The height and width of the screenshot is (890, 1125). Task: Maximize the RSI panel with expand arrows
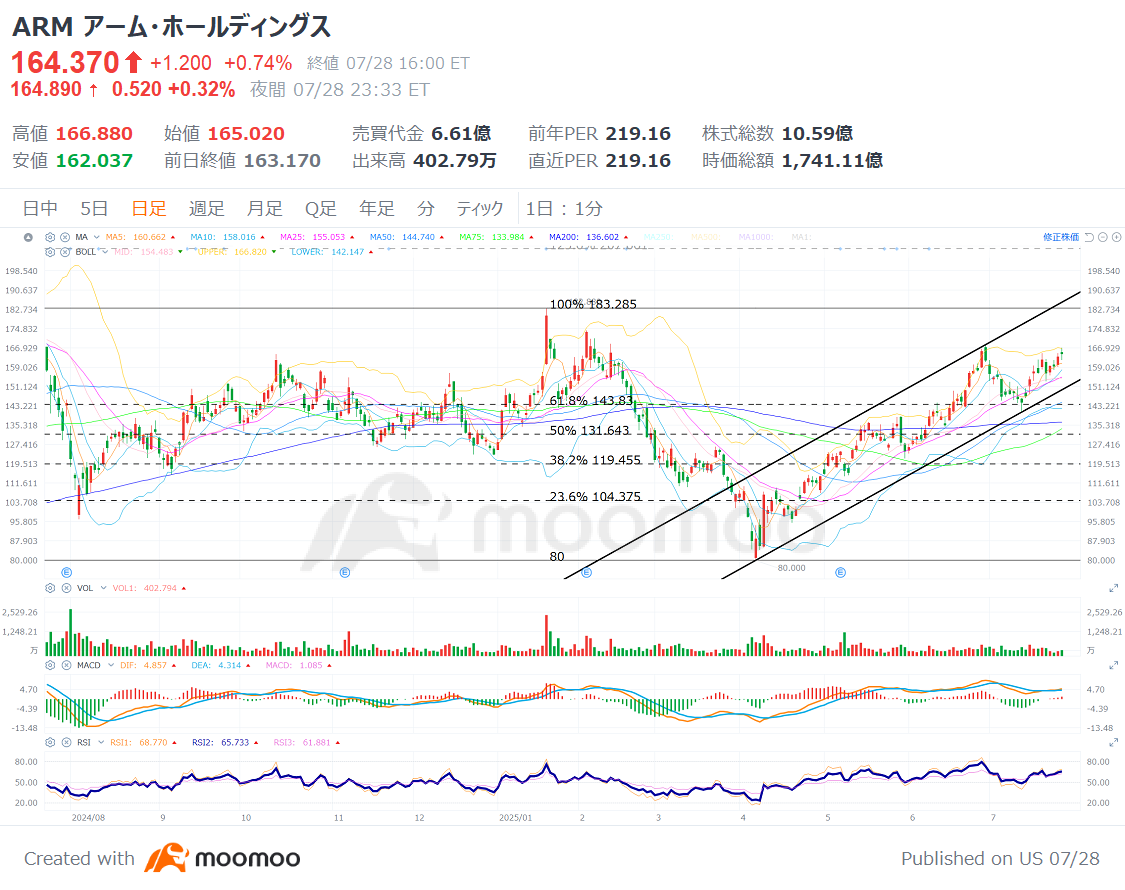[1114, 742]
